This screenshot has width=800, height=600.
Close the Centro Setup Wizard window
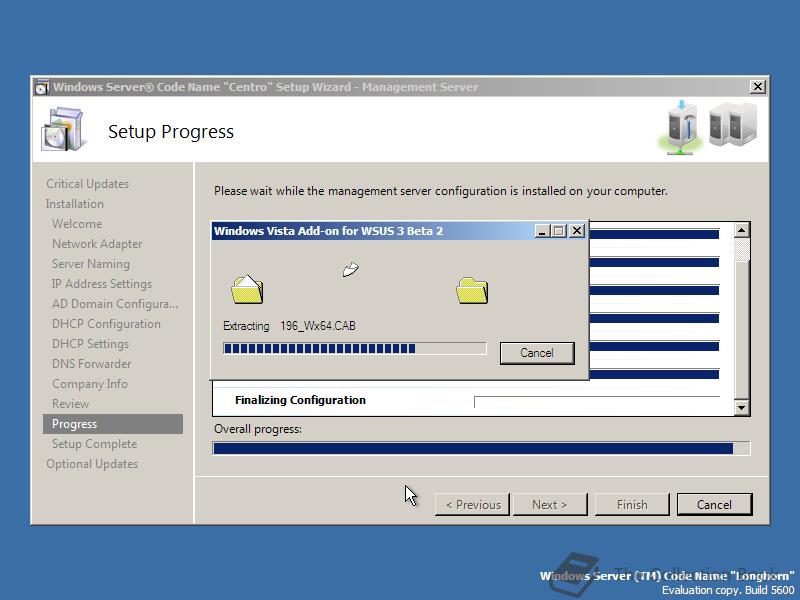[x=758, y=87]
